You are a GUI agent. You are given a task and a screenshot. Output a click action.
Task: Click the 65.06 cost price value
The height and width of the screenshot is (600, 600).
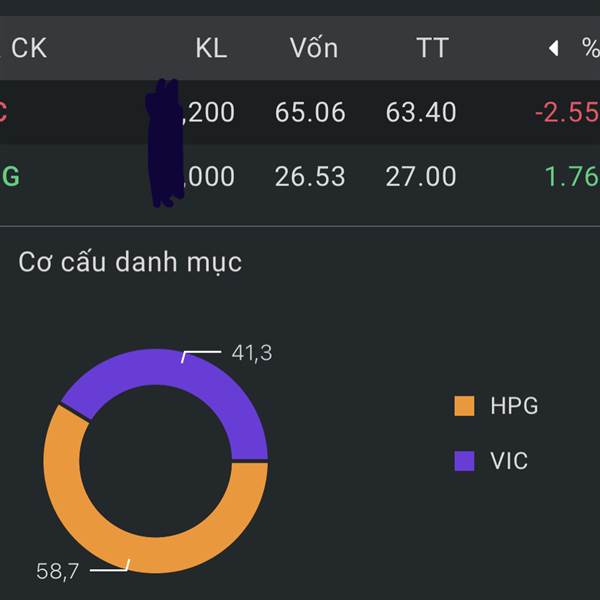310,112
